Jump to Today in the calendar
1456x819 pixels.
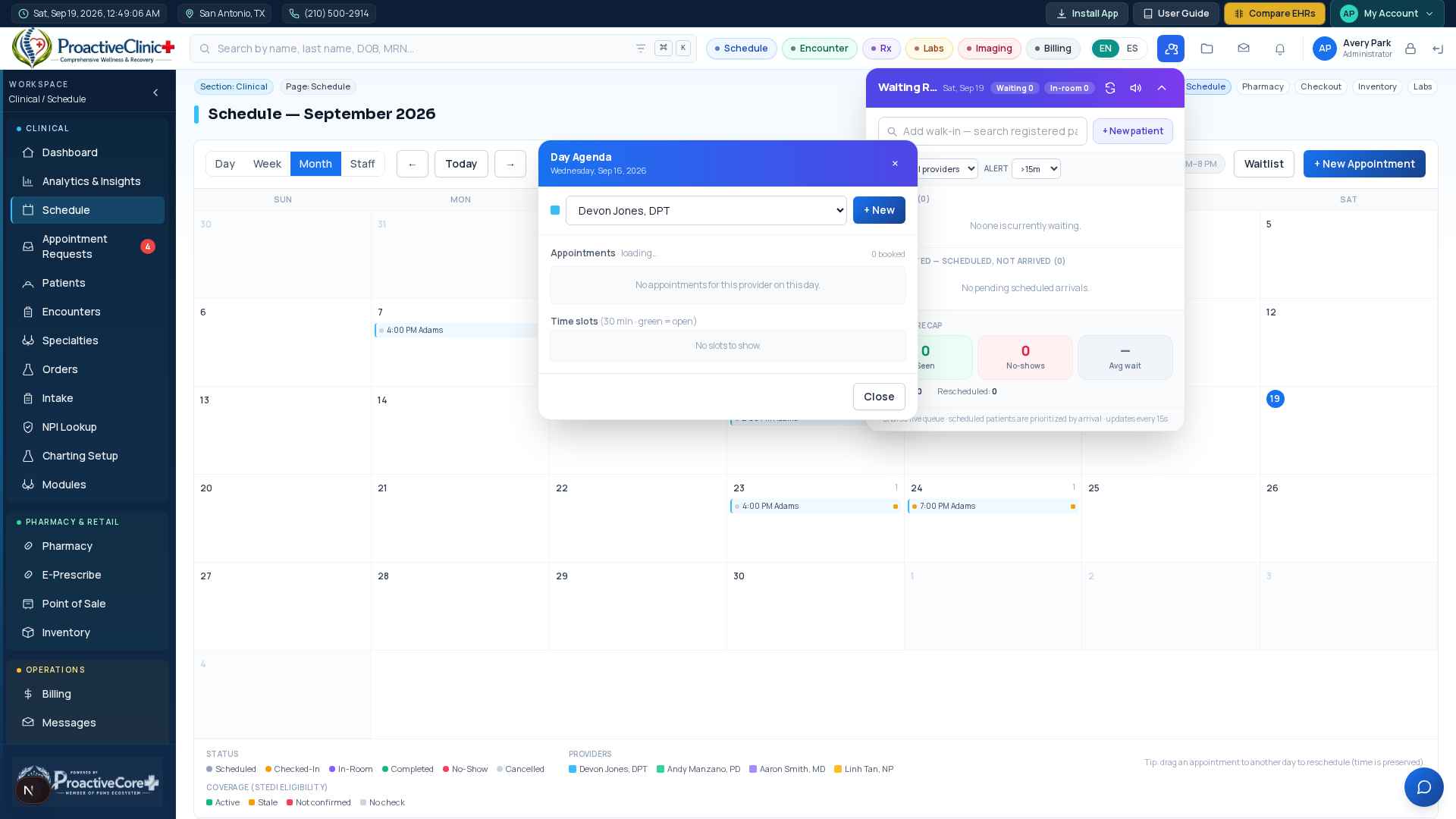point(461,164)
